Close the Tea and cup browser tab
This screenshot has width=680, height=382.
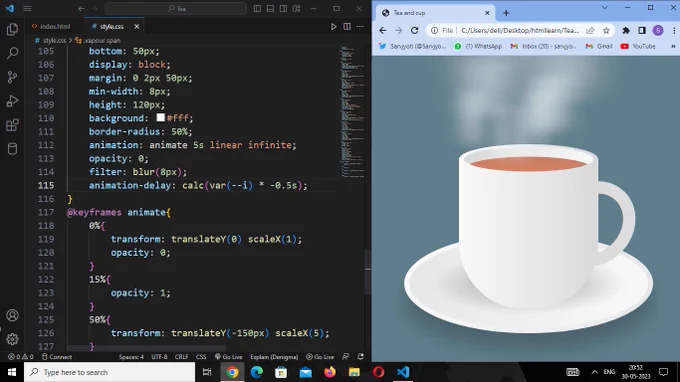click(x=487, y=13)
